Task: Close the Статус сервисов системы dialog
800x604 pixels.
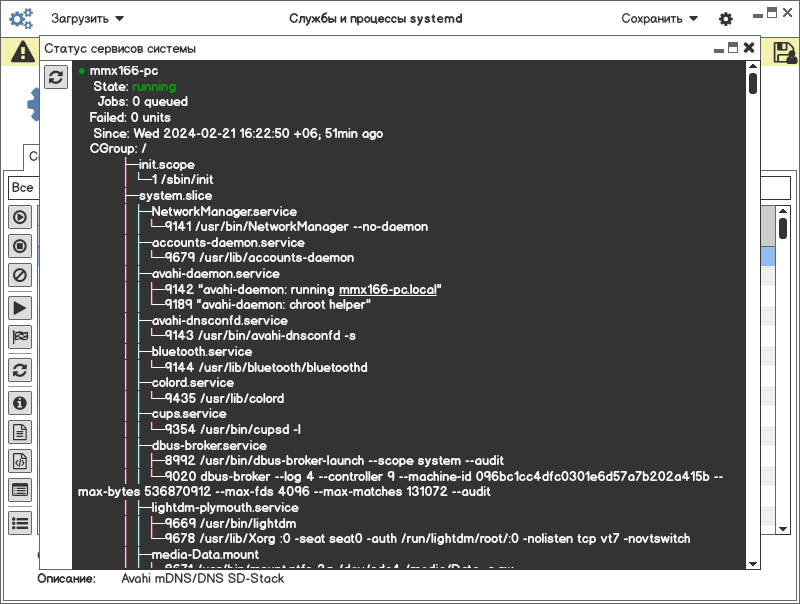Action: [x=749, y=48]
